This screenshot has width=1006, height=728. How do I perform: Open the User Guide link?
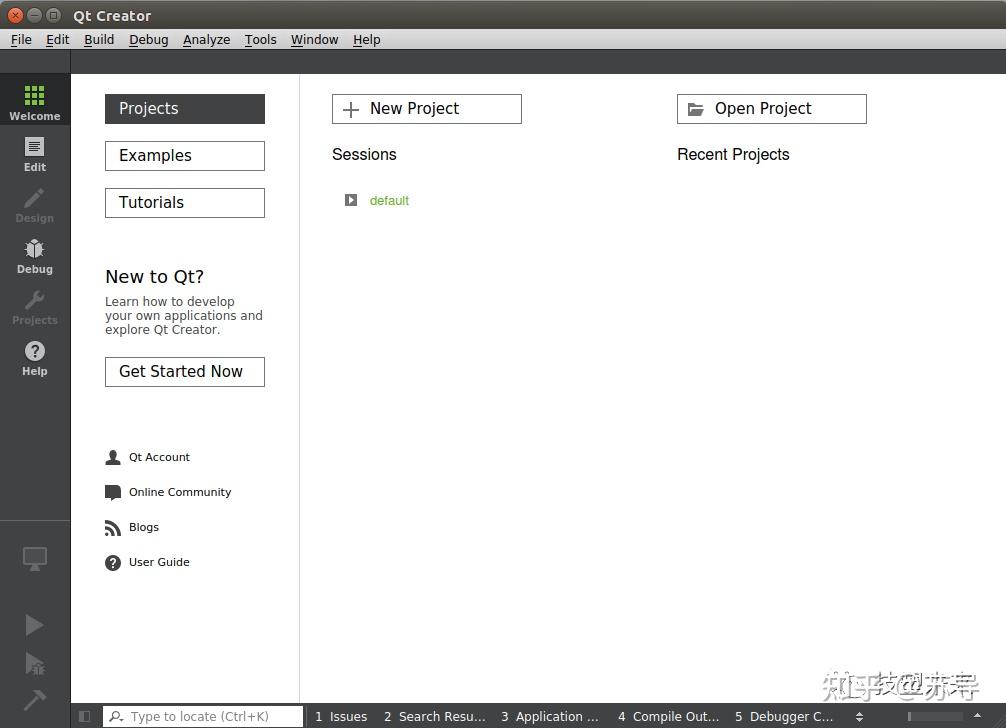[159, 563]
